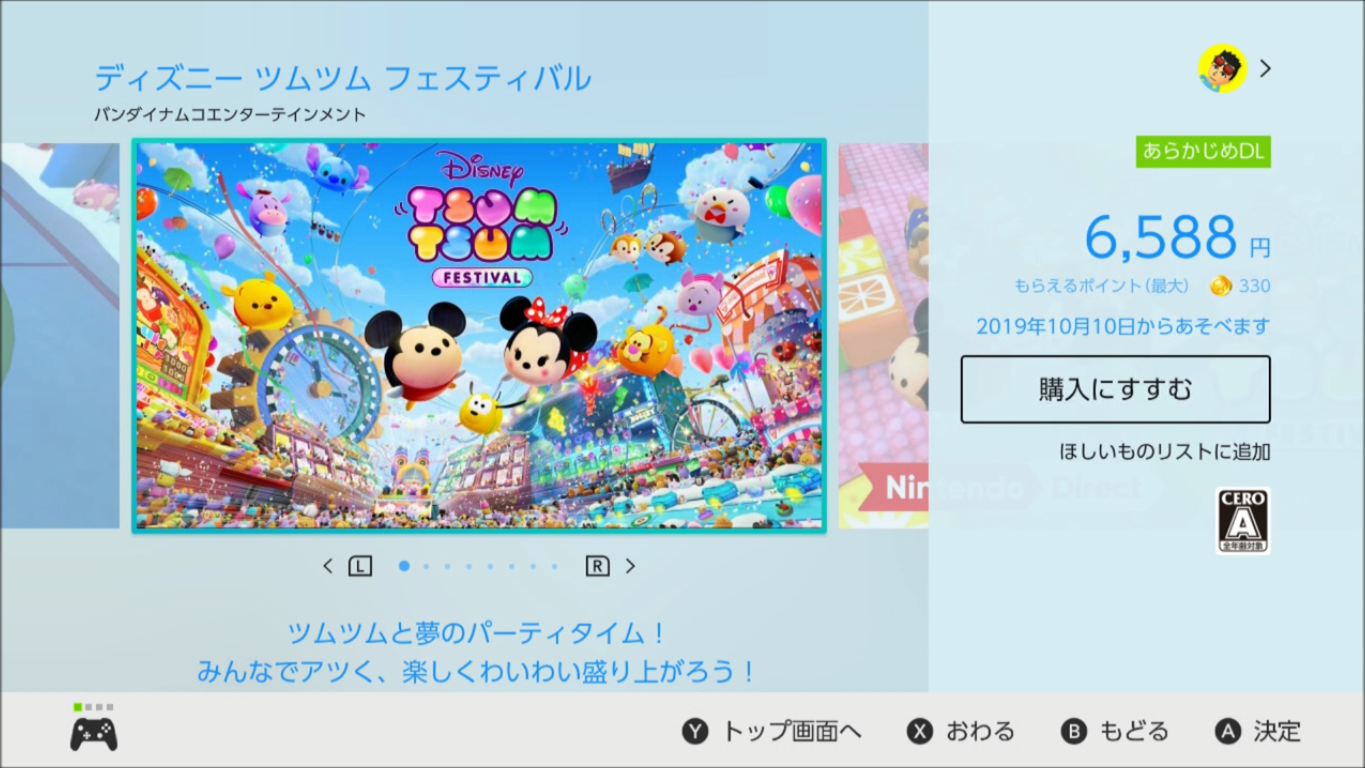
Task: Go to previous screenshot with L button
Action: coord(360,566)
